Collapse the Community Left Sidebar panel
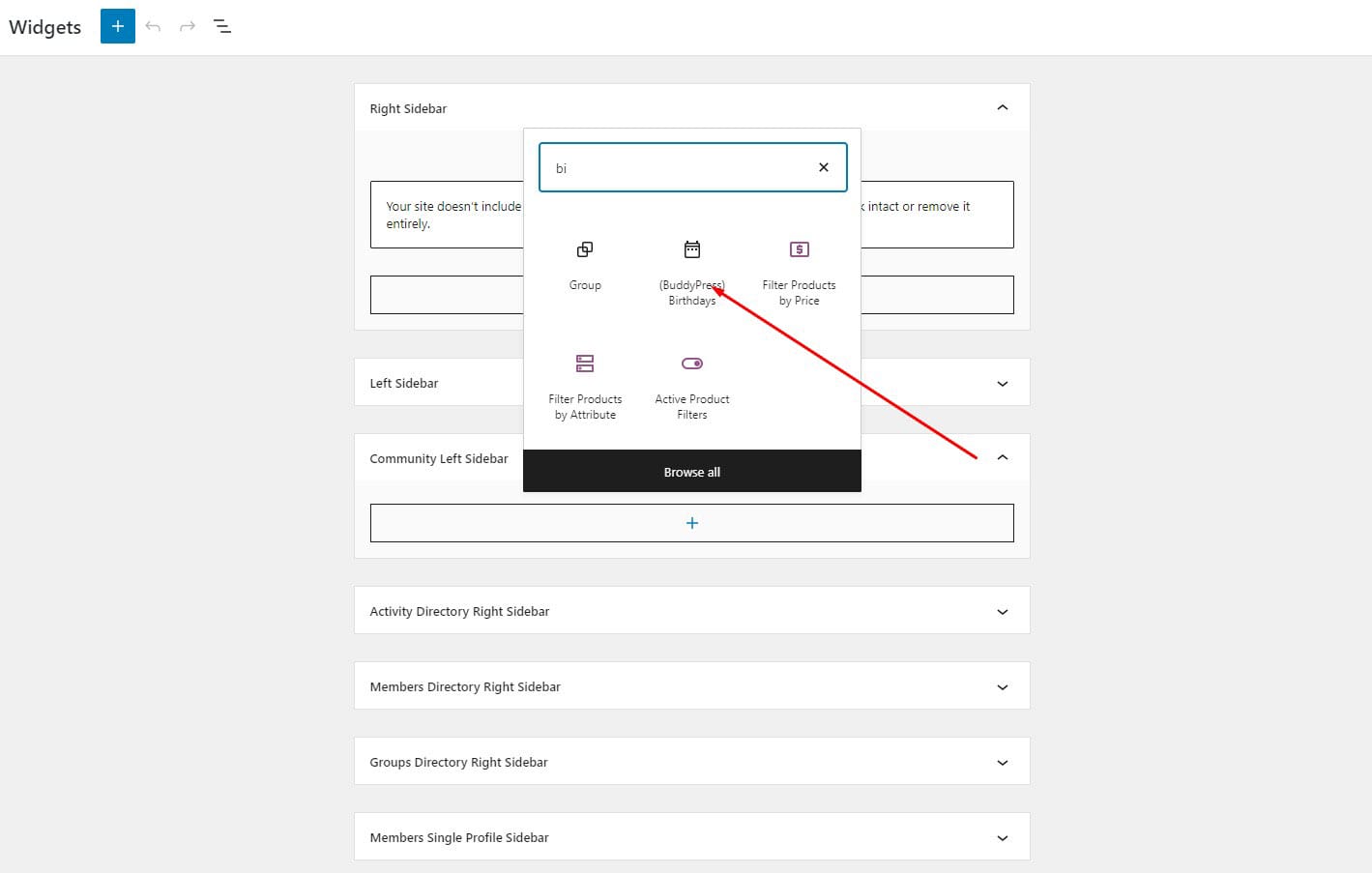1372x873 pixels. (x=1003, y=457)
